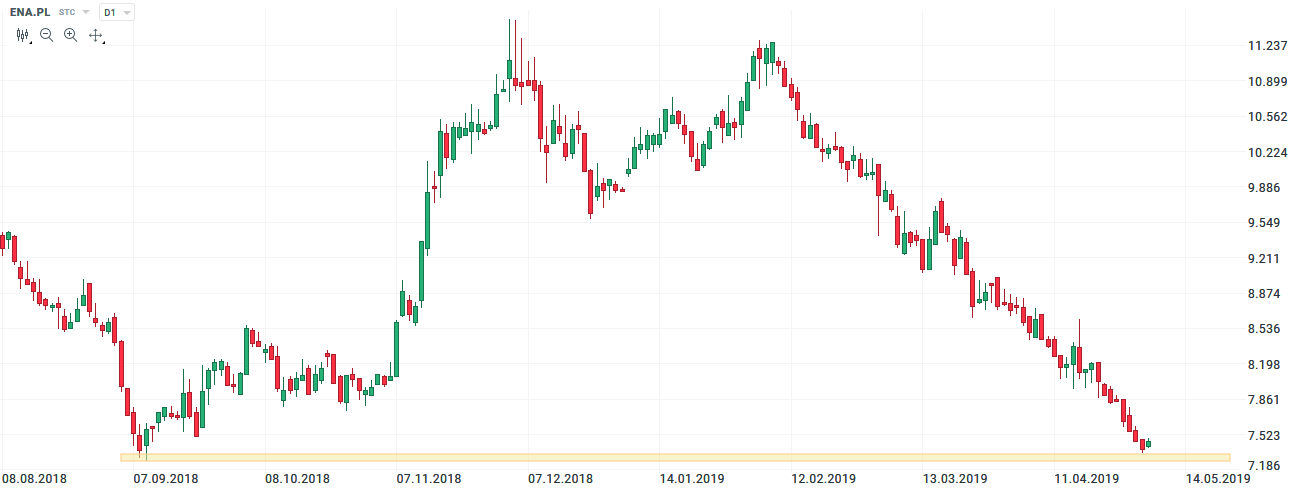This screenshot has height=492, width=1307.
Task: Open the candlestick chart type selector
Action: [23, 35]
